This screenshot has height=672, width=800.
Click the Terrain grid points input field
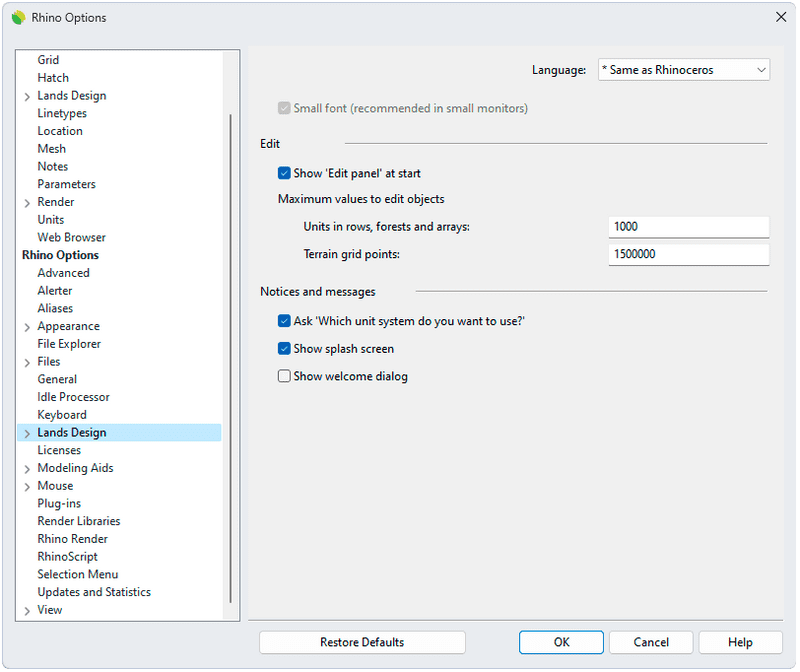click(688, 255)
